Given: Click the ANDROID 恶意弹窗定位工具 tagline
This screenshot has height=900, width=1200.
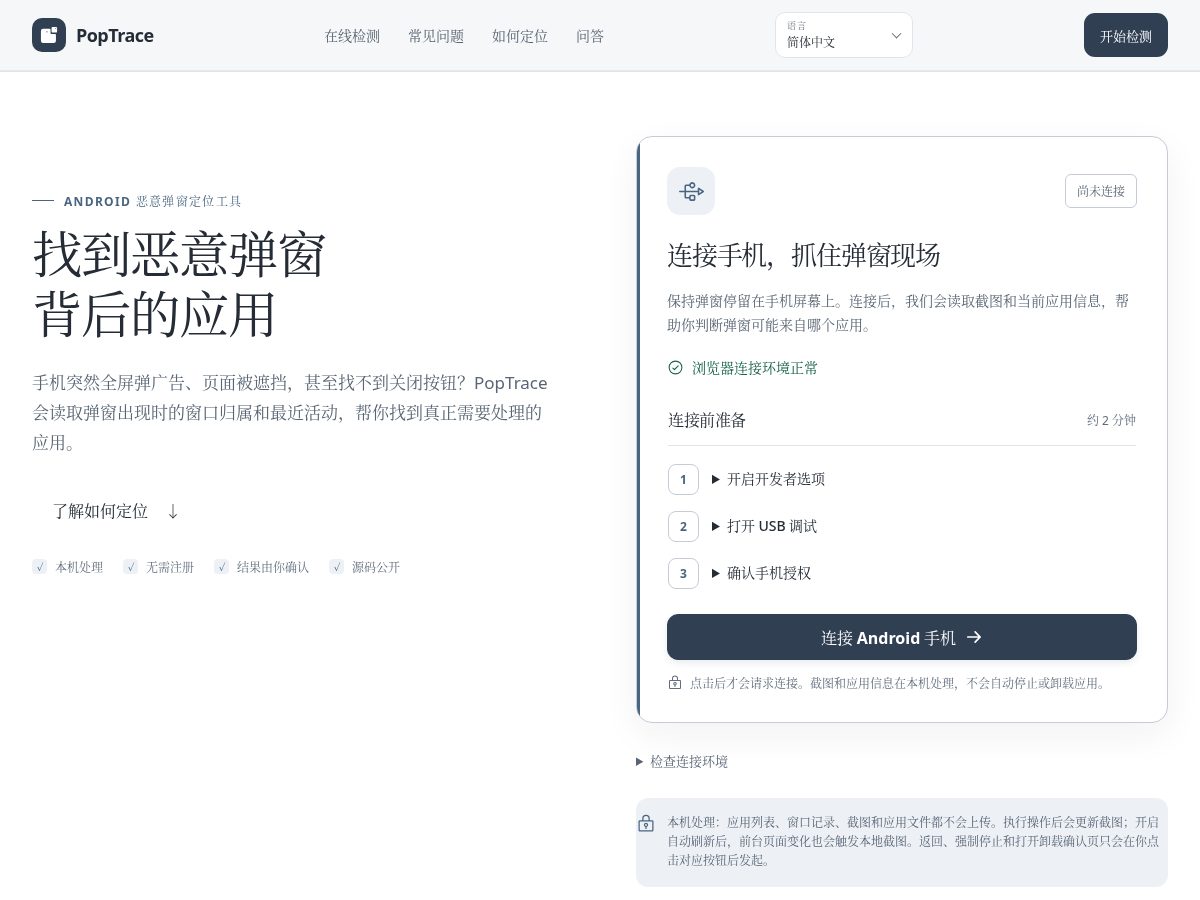Looking at the screenshot, I should (153, 201).
